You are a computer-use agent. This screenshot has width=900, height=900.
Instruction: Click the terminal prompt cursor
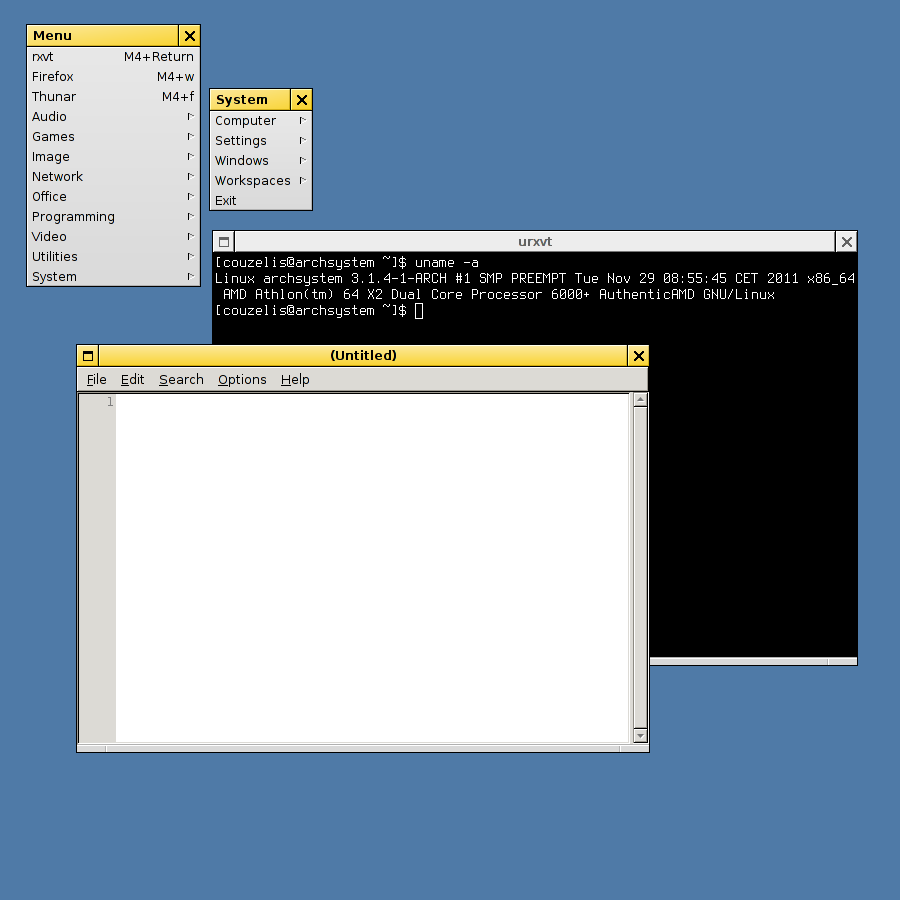(419, 311)
